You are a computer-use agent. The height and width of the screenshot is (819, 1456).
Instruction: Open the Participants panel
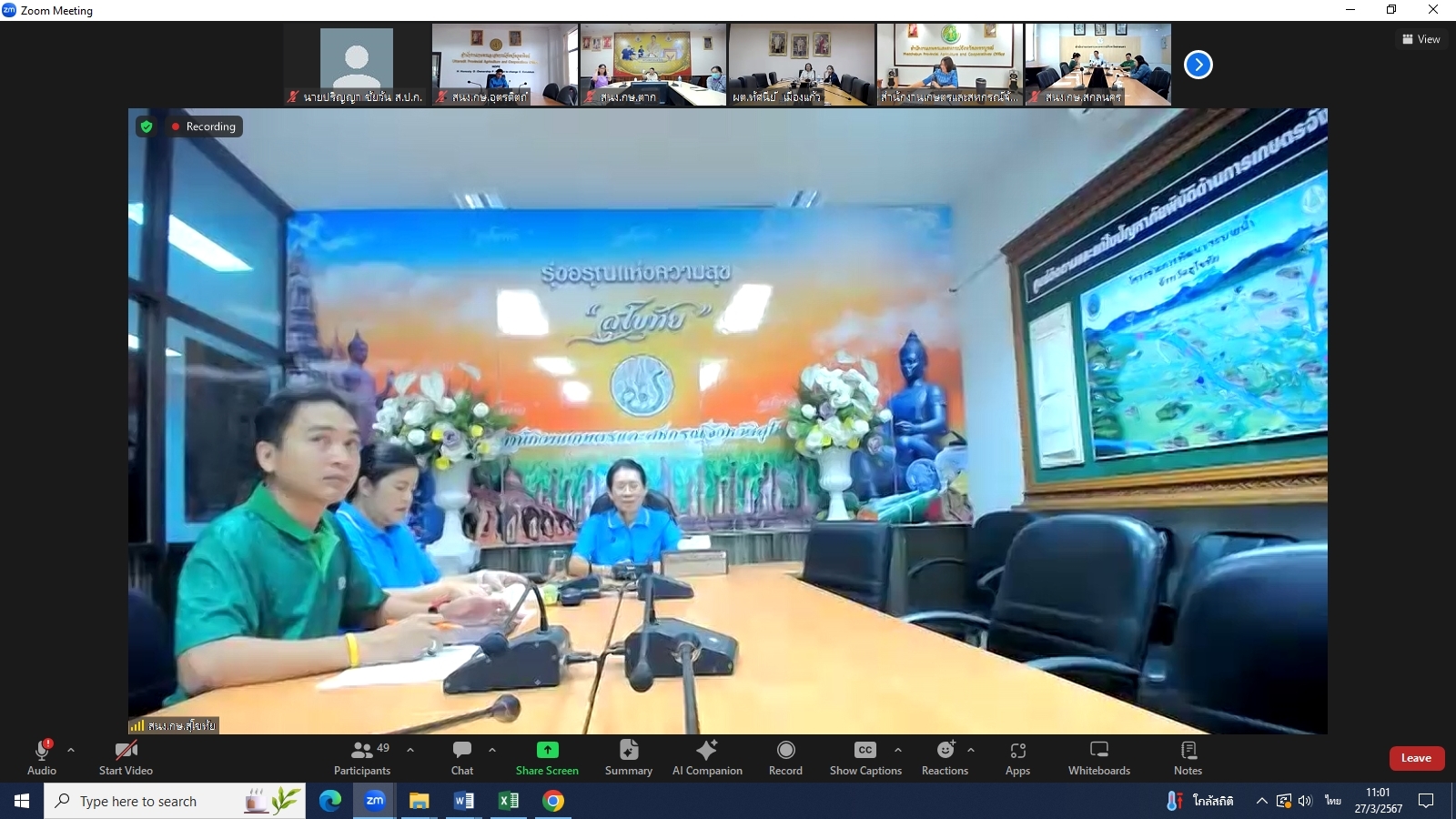tap(362, 758)
